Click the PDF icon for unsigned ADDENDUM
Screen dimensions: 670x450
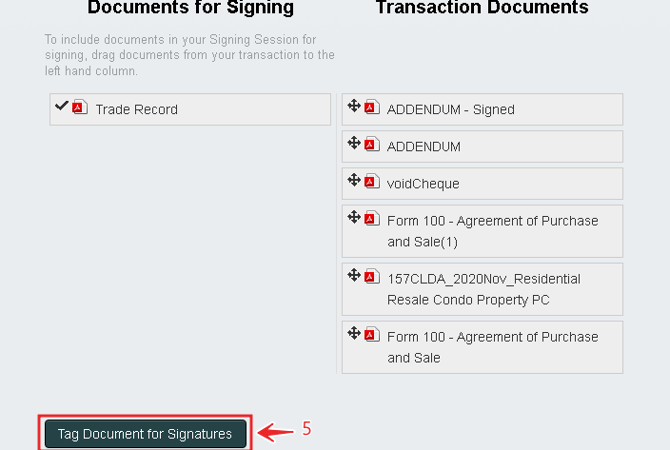(x=372, y=145)
